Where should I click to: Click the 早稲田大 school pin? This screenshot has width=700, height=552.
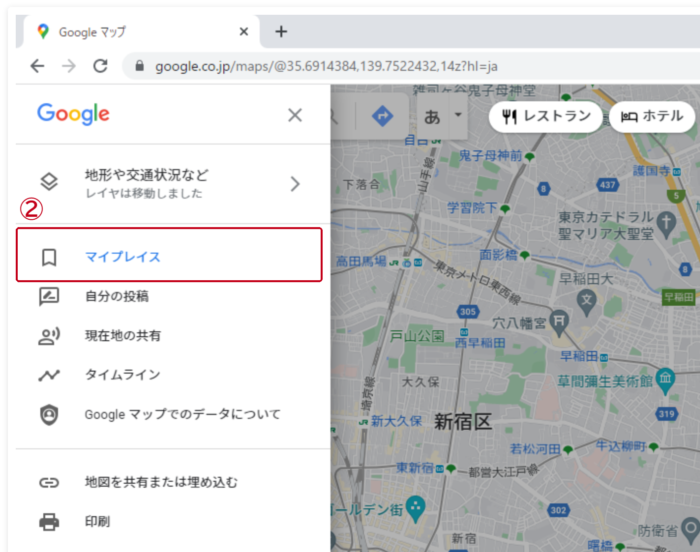[587, 301]
